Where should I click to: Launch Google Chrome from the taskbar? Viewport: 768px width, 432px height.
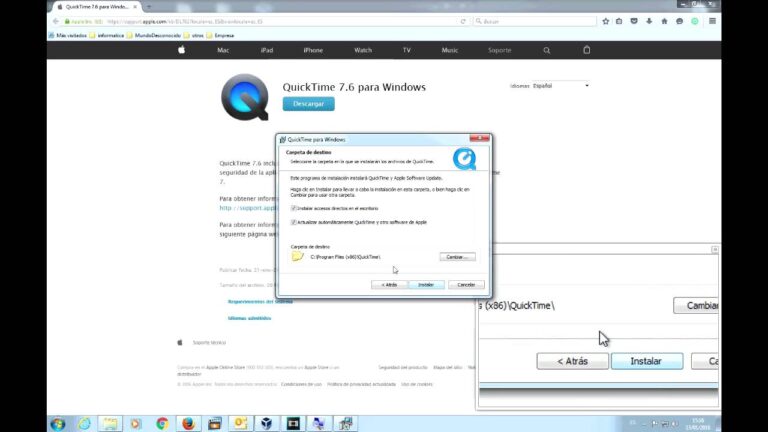[x=162, y=424]
